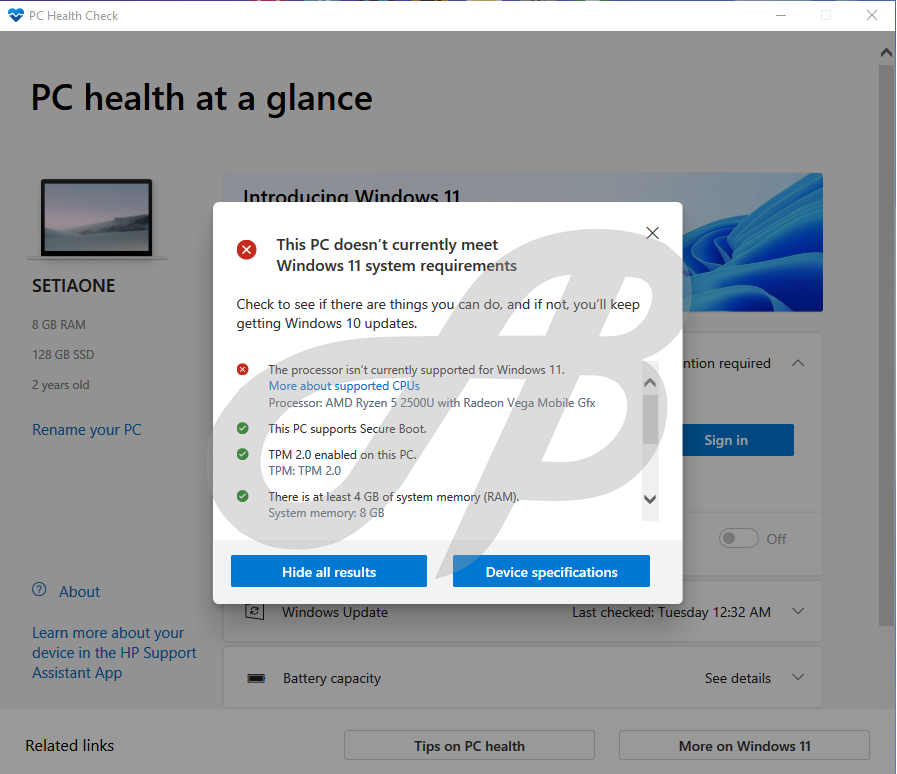897x774 pixels.
Task: Click 'This PC supports Secure Boot.' text
Action: pos(347,428)
